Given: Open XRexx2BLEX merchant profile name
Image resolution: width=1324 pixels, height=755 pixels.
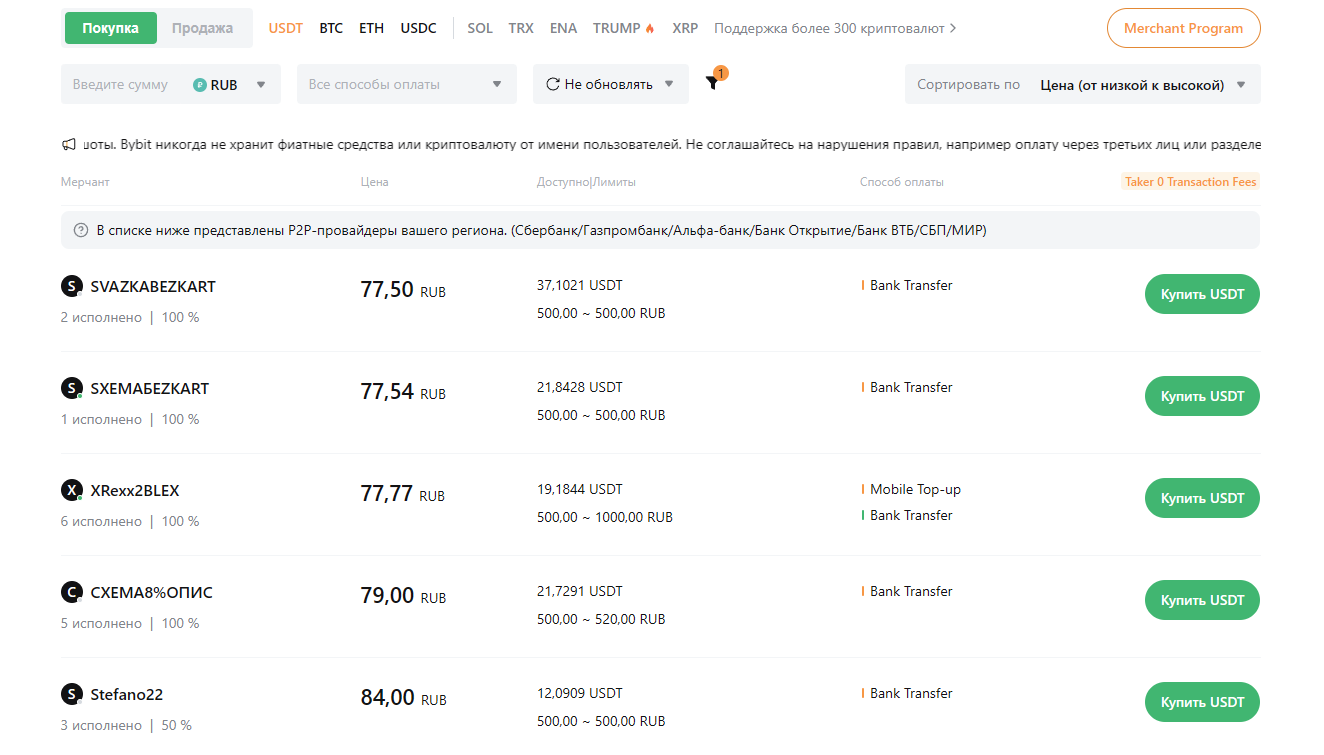Looking at the screenshot, I should (x=135, y=491).
